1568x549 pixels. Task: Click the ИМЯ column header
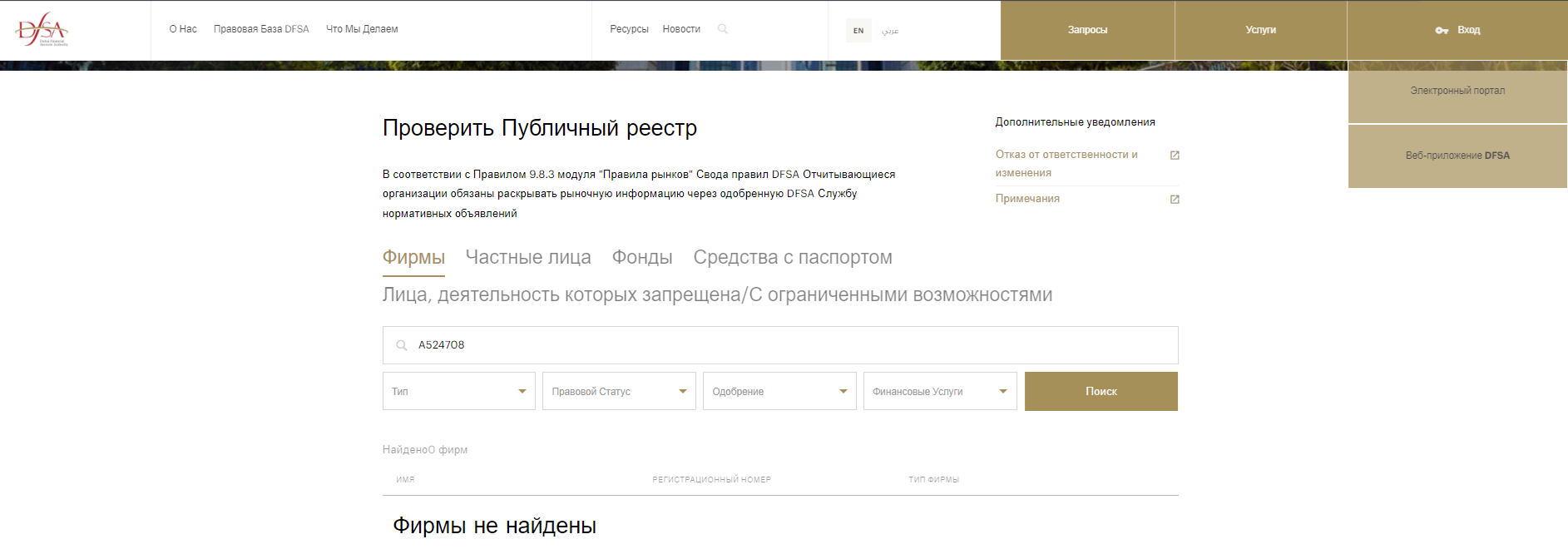(x=405, y=480)
